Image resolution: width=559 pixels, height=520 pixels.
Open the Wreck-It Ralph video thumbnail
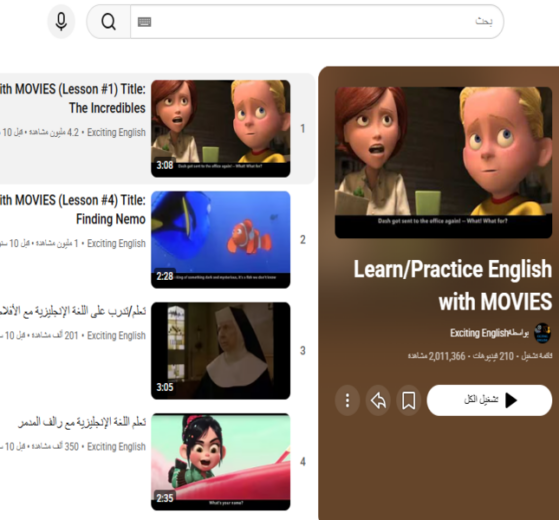click(x=221, y=462)
